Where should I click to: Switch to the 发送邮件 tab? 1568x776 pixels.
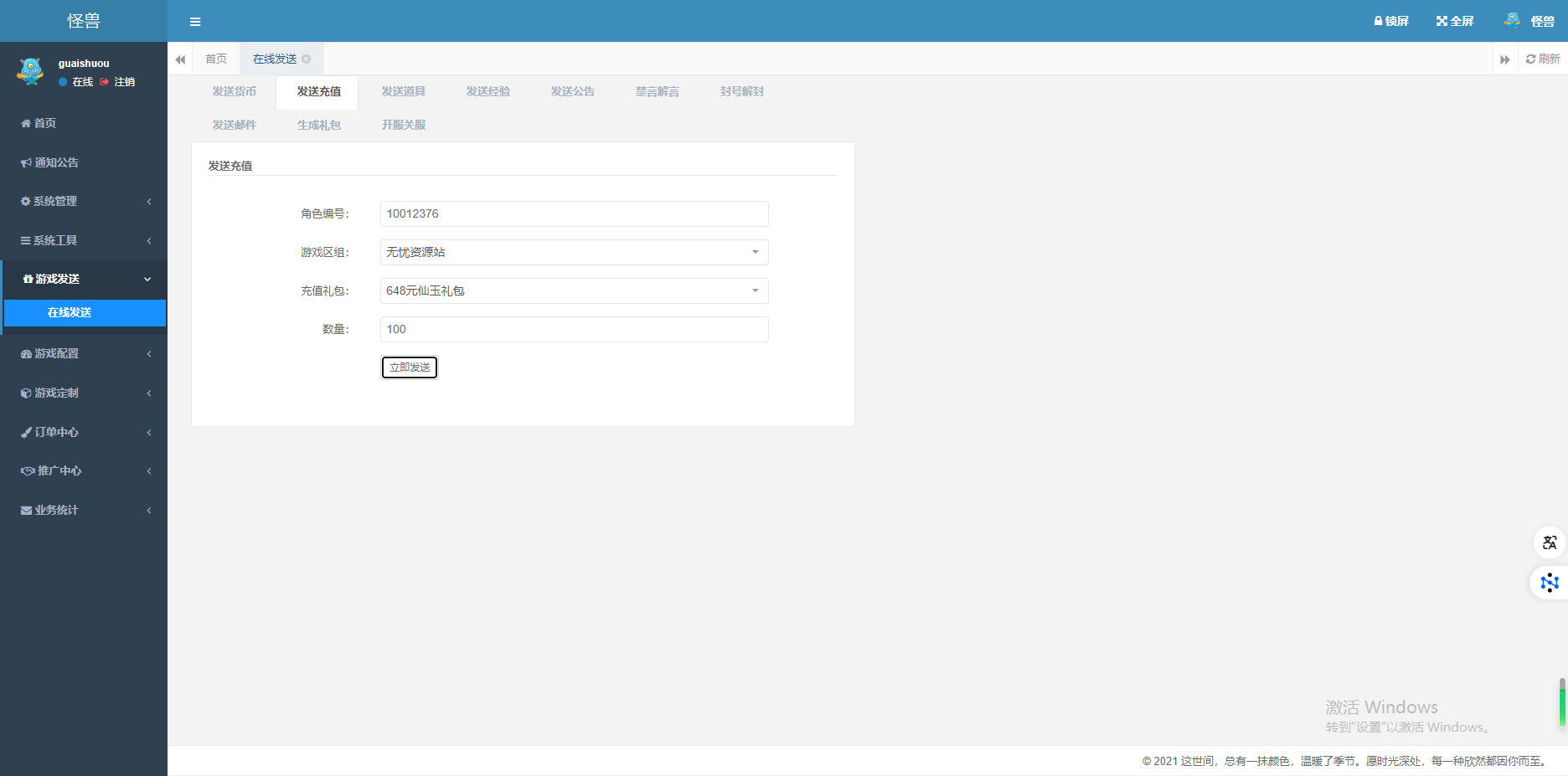coord(235,125)
